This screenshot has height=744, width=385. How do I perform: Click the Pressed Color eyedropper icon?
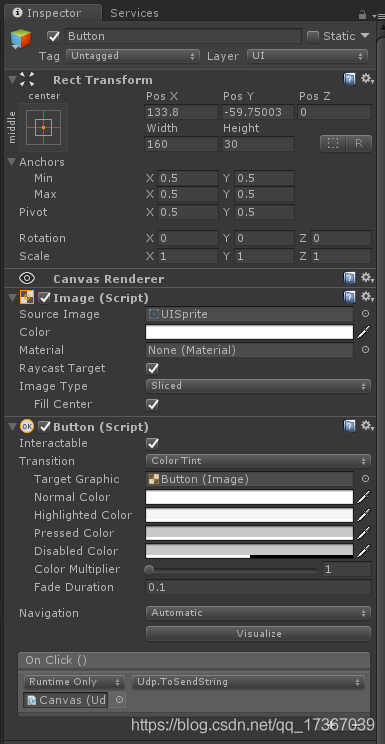pyautogui.click(x=364, y=533)
